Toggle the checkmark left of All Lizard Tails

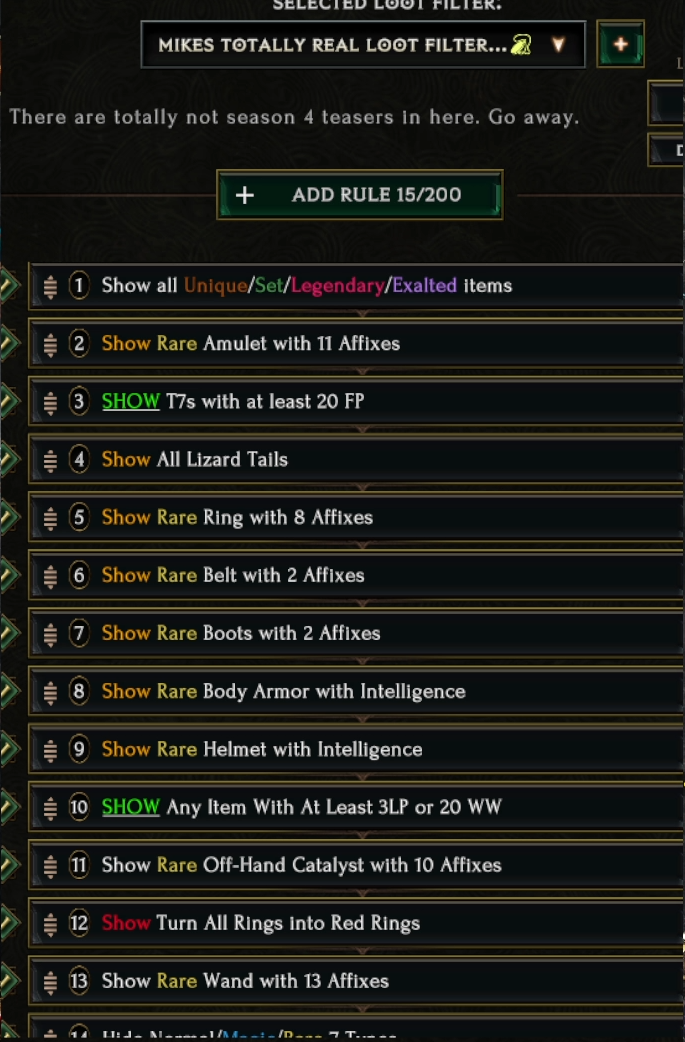click(9, 460)
